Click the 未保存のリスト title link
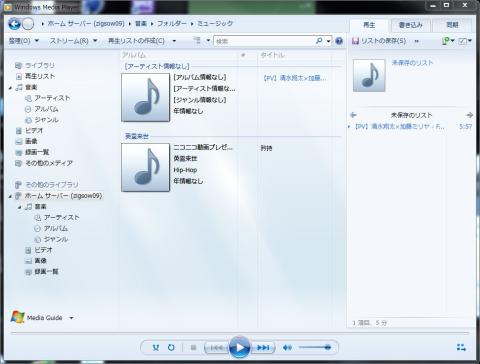 point(412,63)
